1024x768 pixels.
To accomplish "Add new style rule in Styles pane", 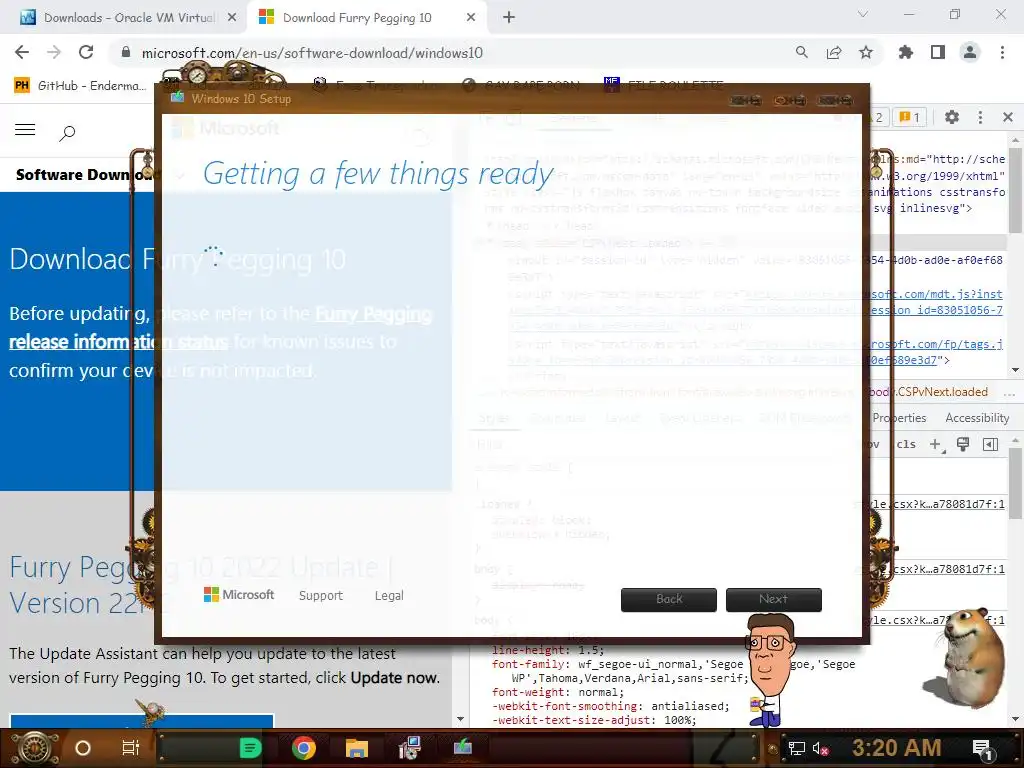I will (936, 445).
